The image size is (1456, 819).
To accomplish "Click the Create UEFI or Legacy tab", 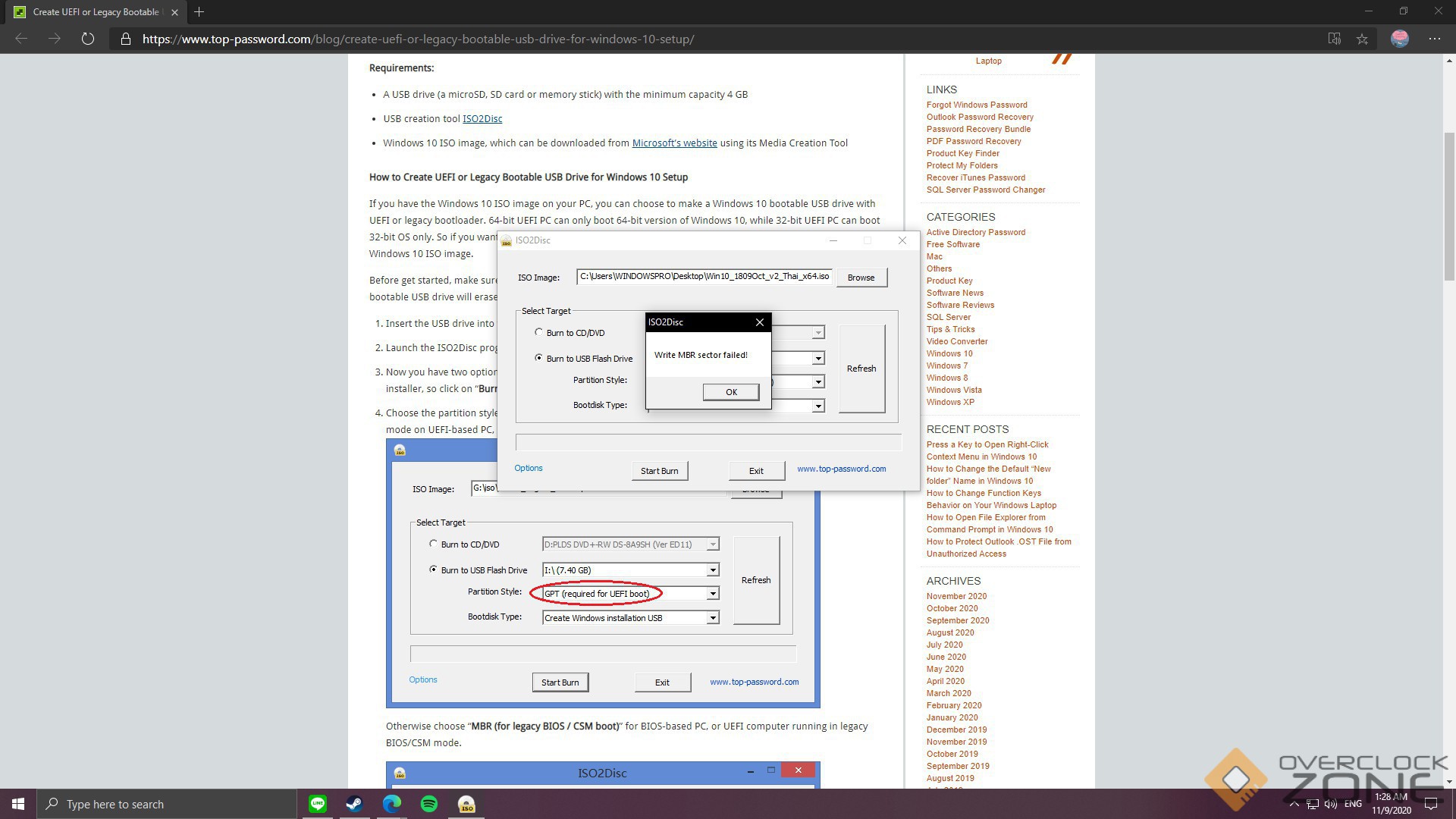I will click(x=95, y=12).
